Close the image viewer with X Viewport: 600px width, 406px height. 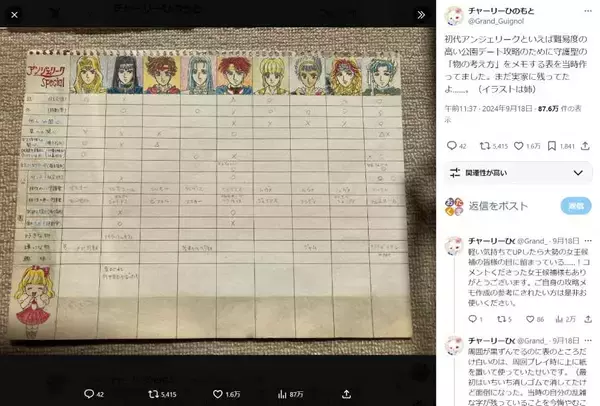click(14, 15)
